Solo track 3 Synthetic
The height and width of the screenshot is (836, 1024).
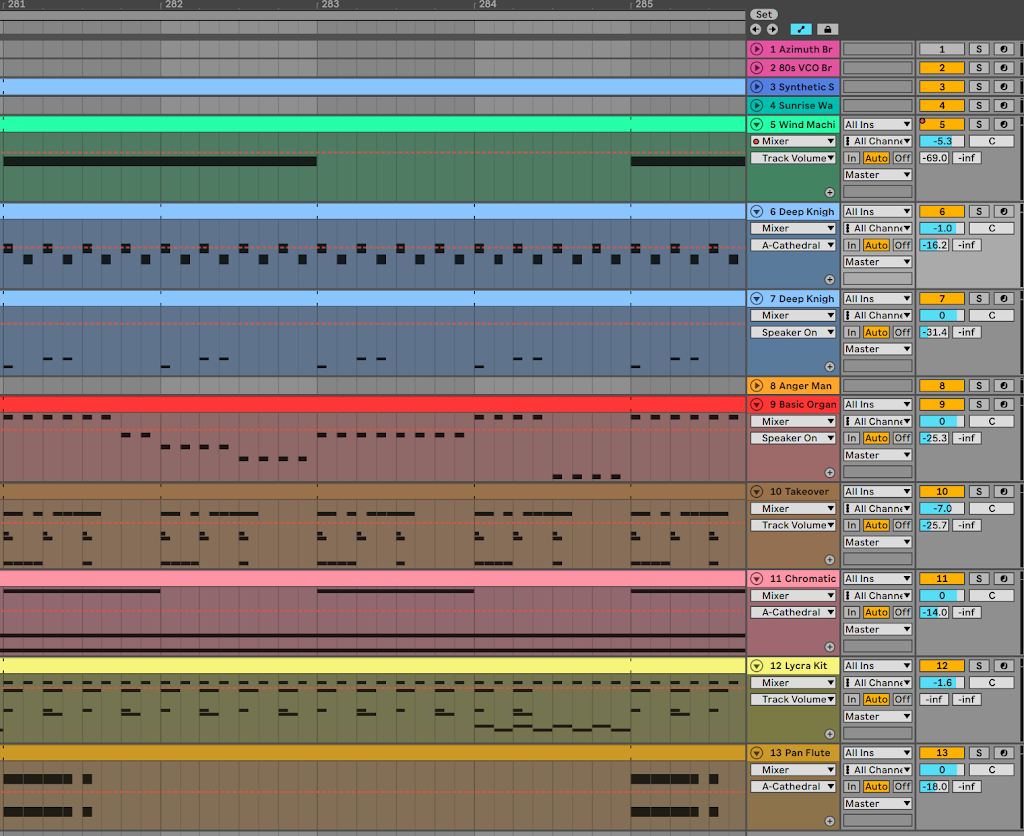coord(979,87)
